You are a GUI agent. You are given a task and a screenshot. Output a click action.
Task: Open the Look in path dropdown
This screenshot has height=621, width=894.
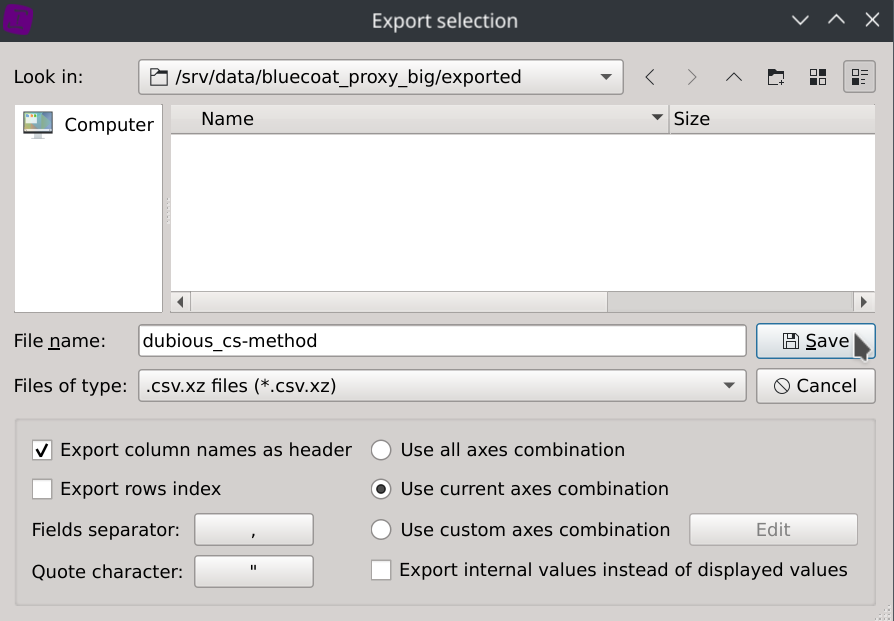pos(605,77)
